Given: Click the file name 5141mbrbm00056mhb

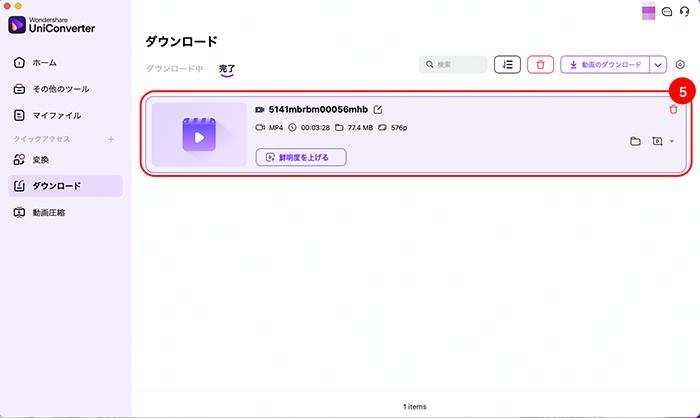Looking at the screenshot, I should [318, 109].
